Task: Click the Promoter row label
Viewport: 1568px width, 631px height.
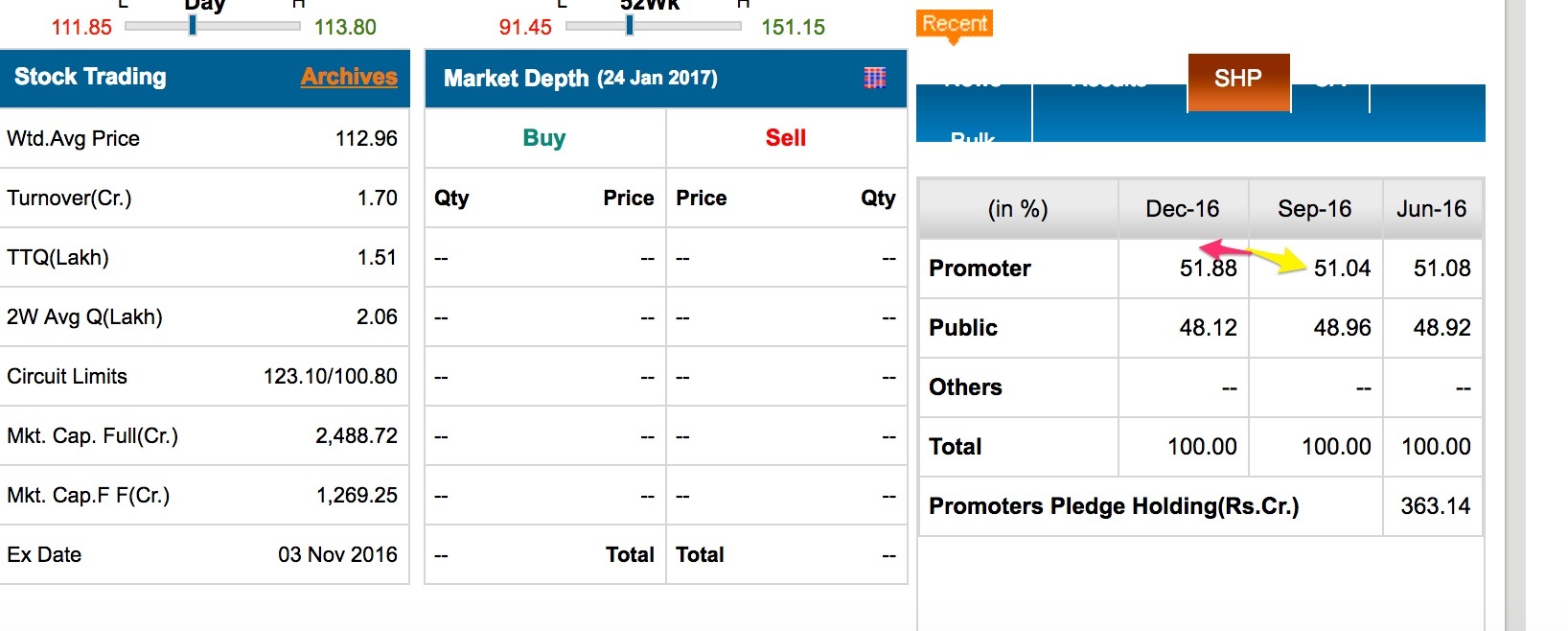Action: pyautogui.click(x=980, y=269)
